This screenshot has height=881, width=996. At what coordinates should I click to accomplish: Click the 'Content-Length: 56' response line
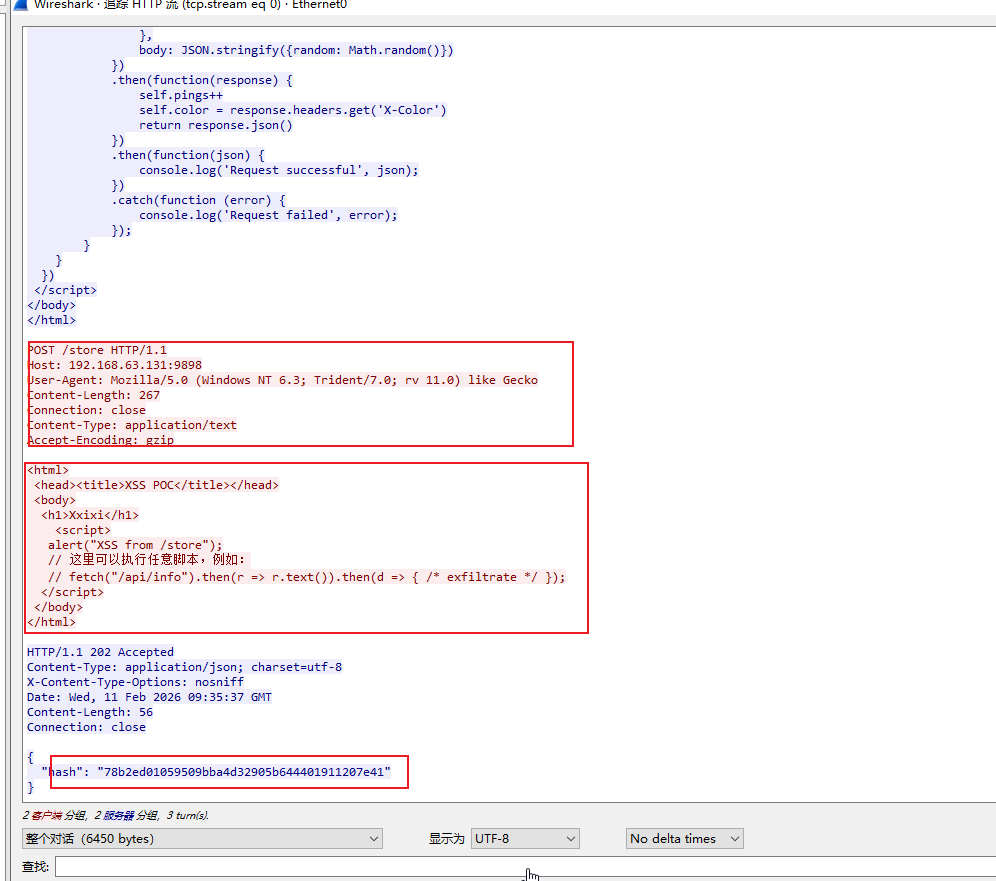(90, 712)
